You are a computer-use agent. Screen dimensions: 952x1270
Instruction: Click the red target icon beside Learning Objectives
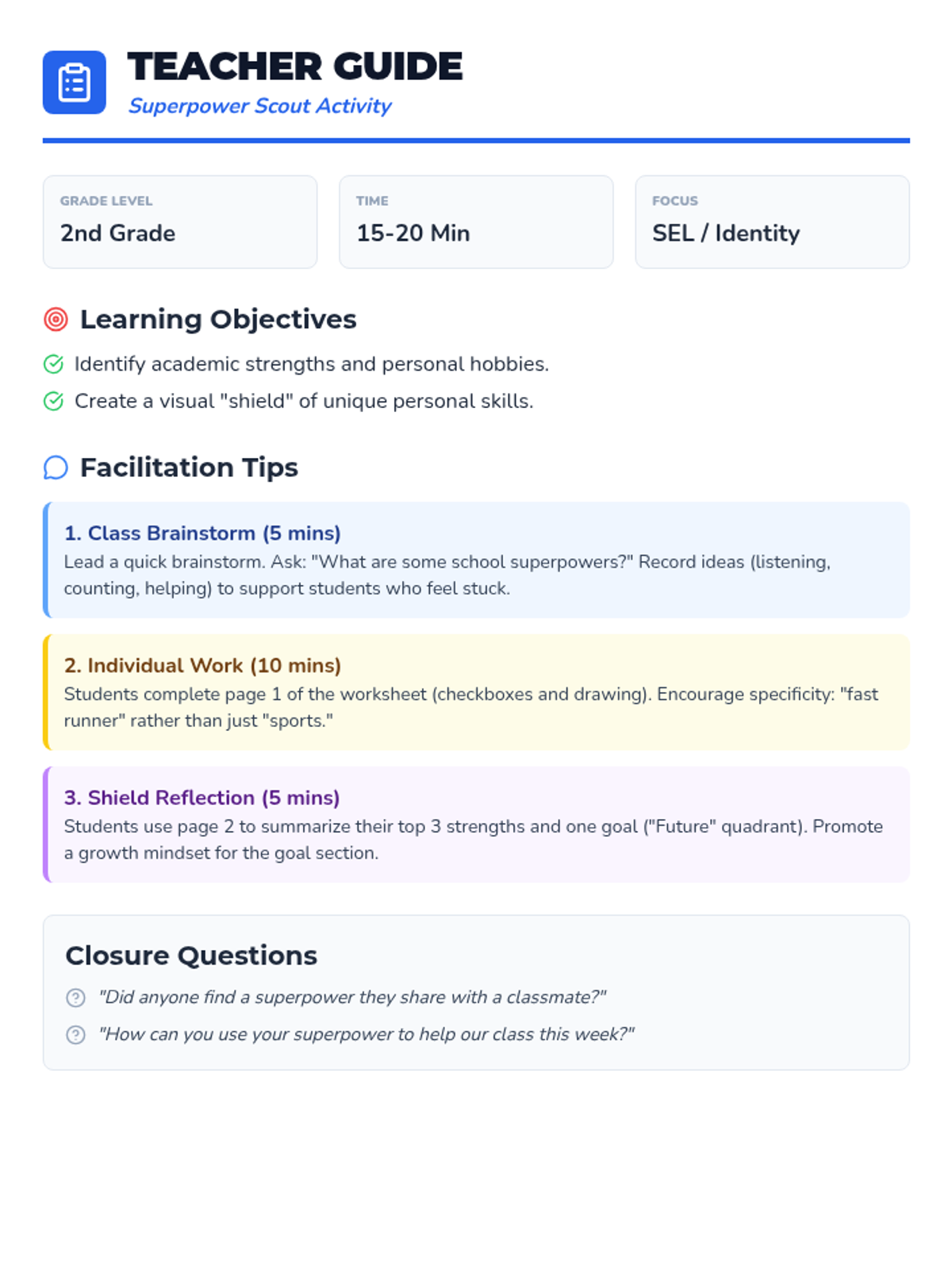(x=56, y=319)
